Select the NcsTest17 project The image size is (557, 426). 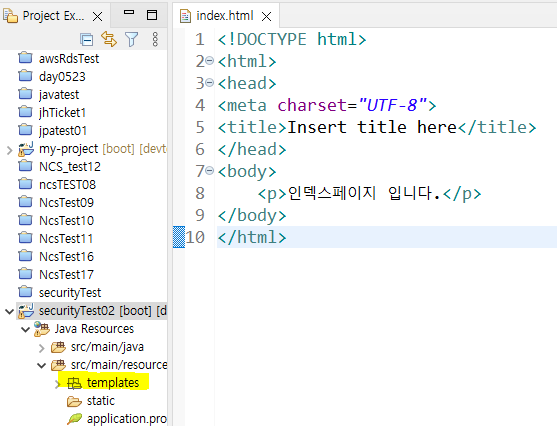(66, 275)
